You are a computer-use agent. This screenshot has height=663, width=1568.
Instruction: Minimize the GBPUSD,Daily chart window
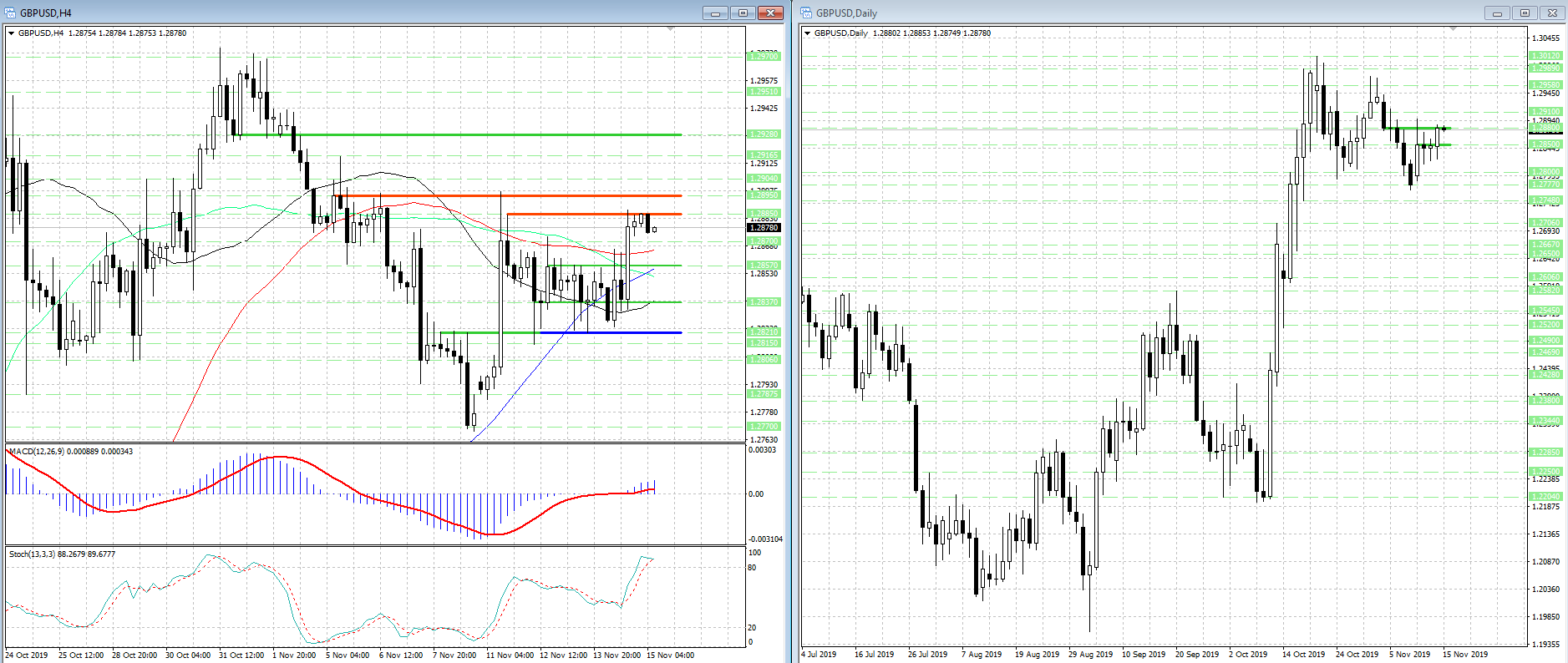1497,13
